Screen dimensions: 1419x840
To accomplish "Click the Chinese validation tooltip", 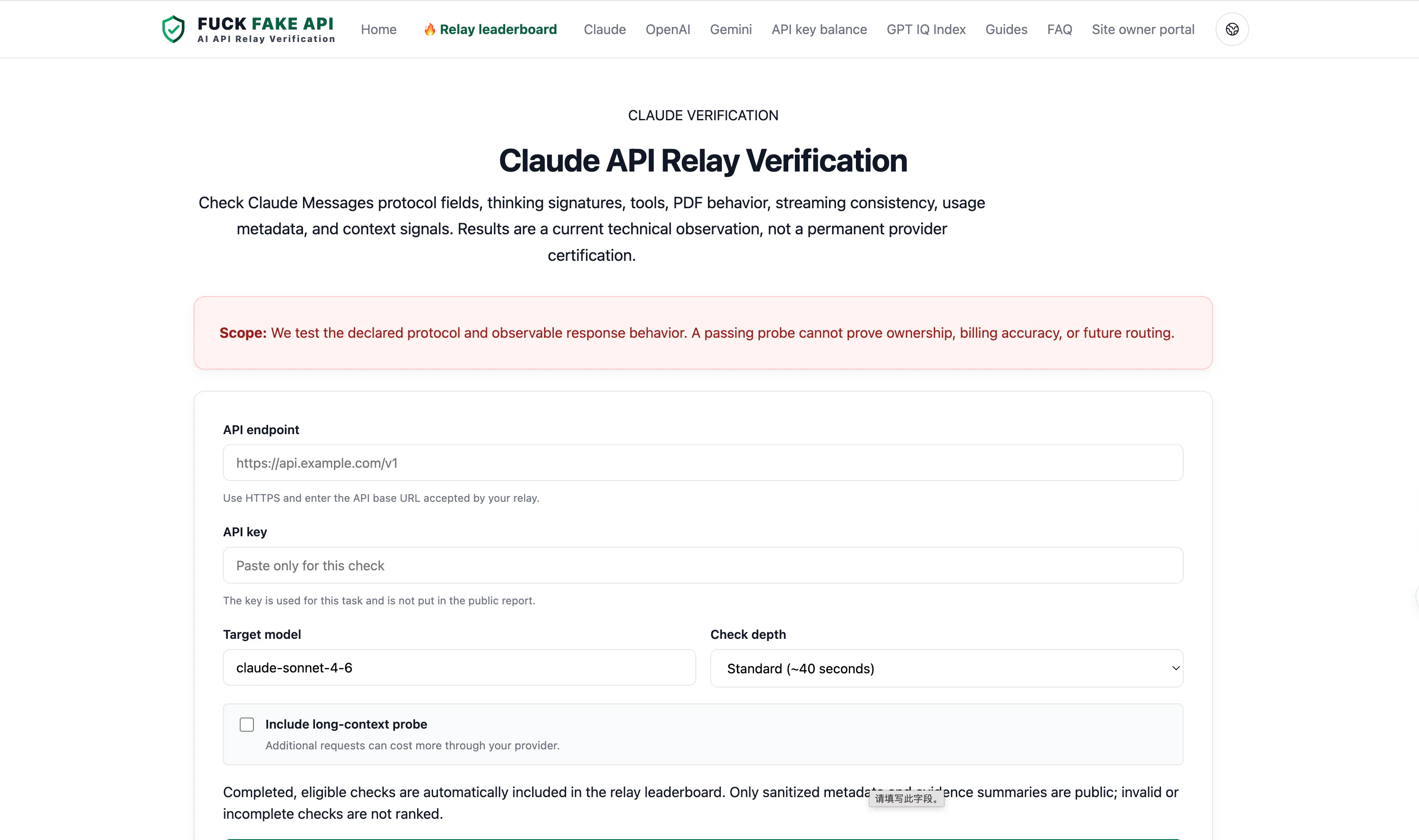I will [906, 799].
